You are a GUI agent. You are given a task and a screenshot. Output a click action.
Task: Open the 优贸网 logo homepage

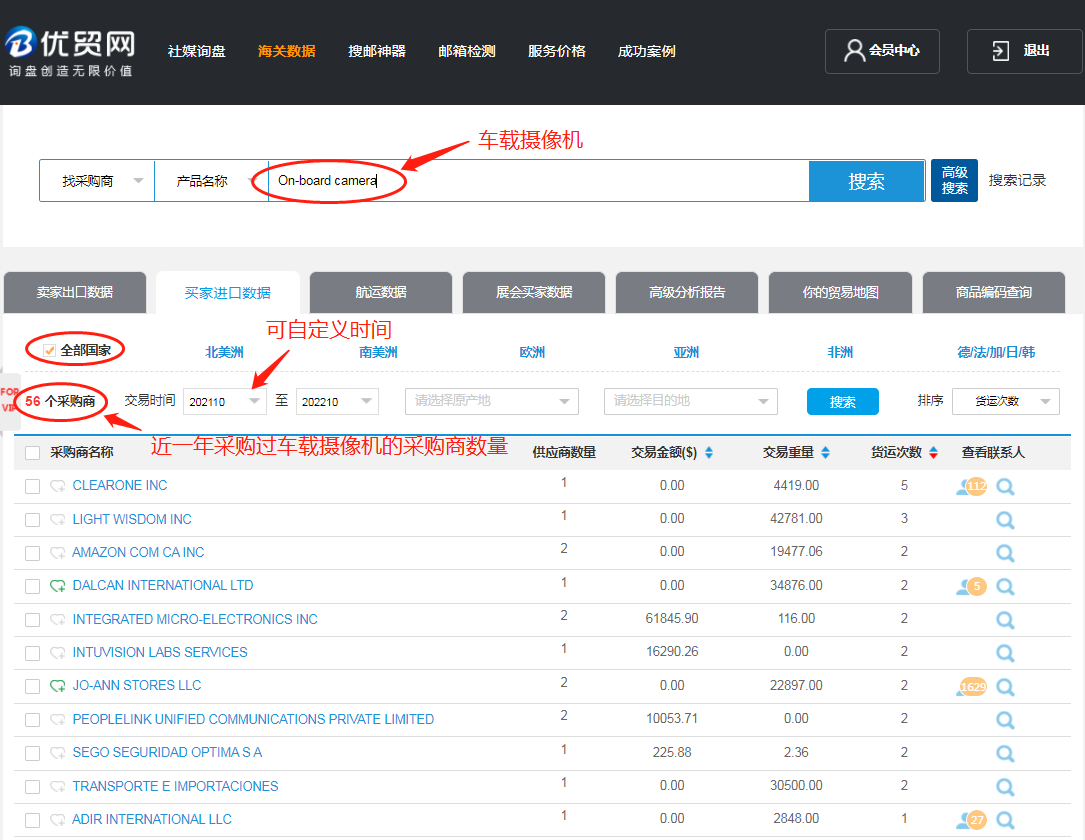point(69,51)
